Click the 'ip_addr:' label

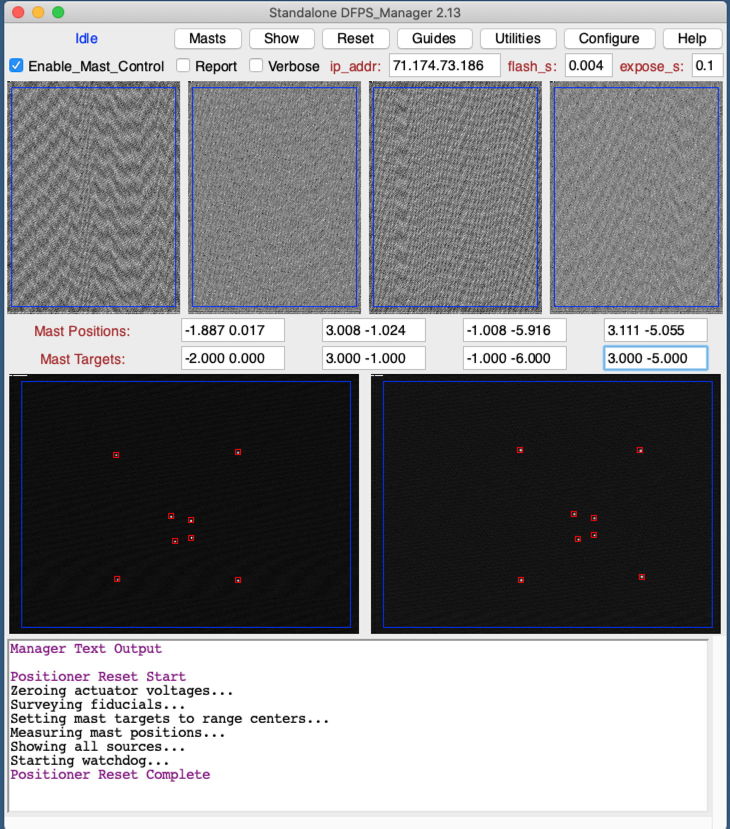point(355,66)
